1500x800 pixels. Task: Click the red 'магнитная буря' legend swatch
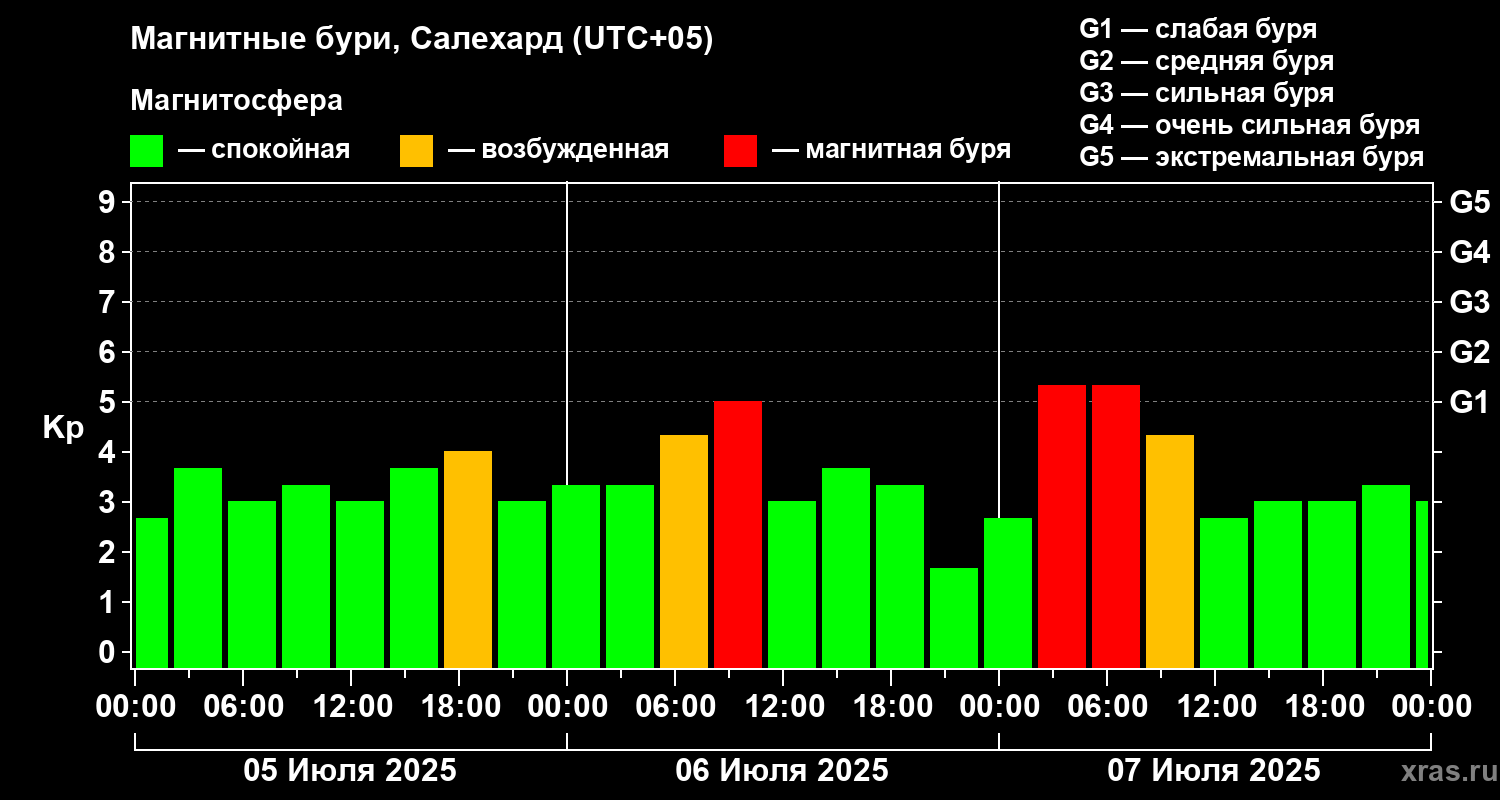coord(741,151)
